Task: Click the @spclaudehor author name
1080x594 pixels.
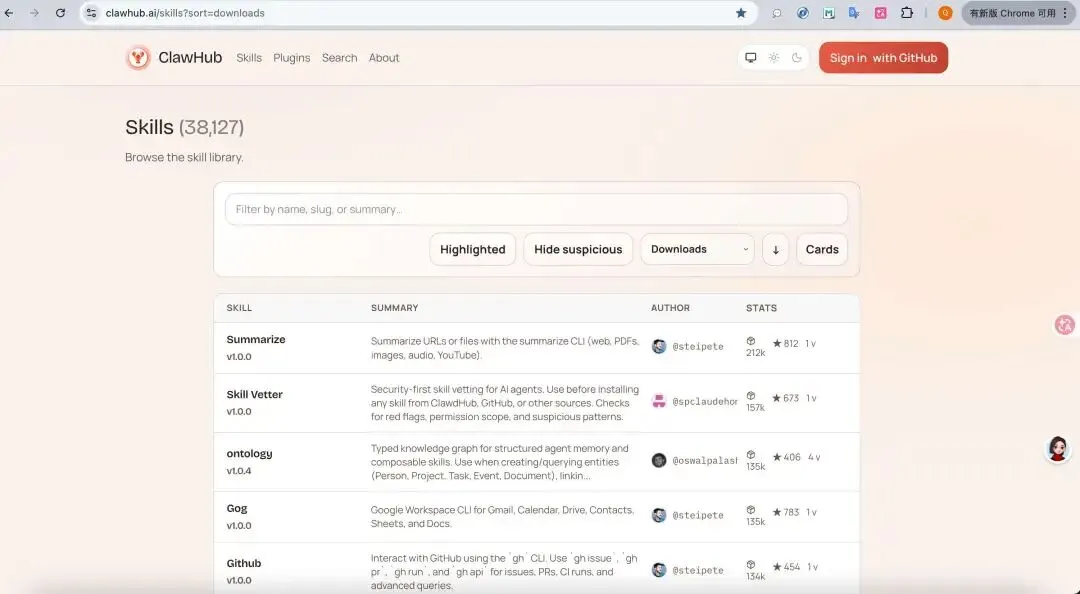Action: pos(705,401)
